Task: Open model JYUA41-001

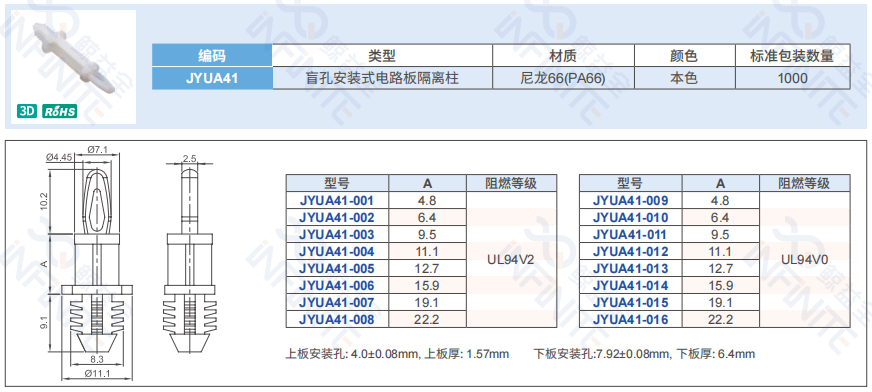Action: coord(337,201)
